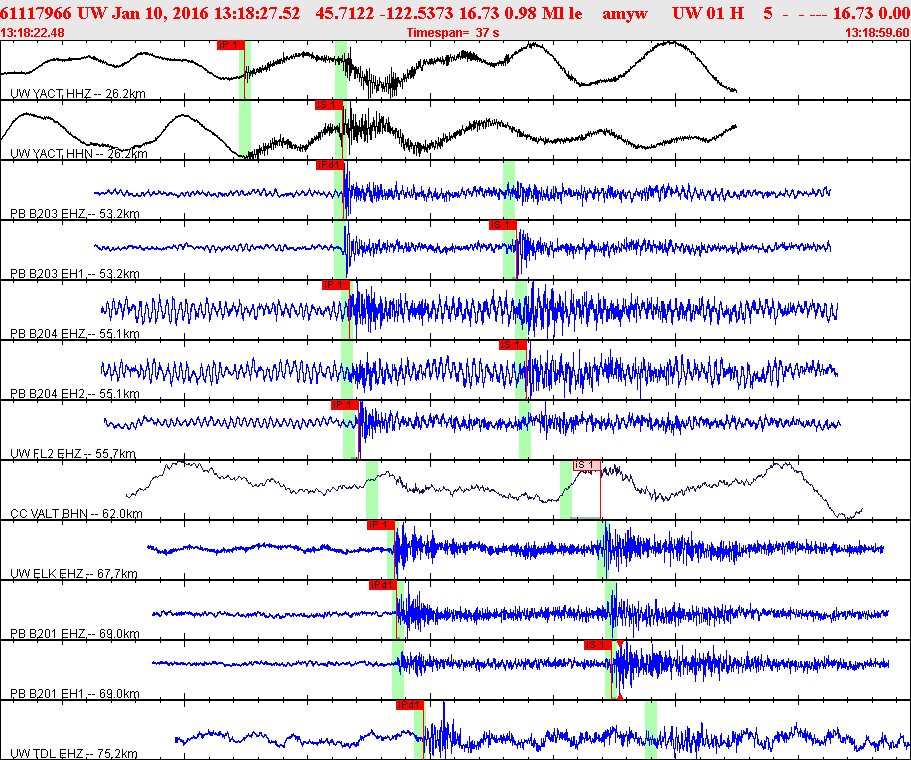
Task: Click the green predicted S bar on FL2 EHZ
Action: 525,429
